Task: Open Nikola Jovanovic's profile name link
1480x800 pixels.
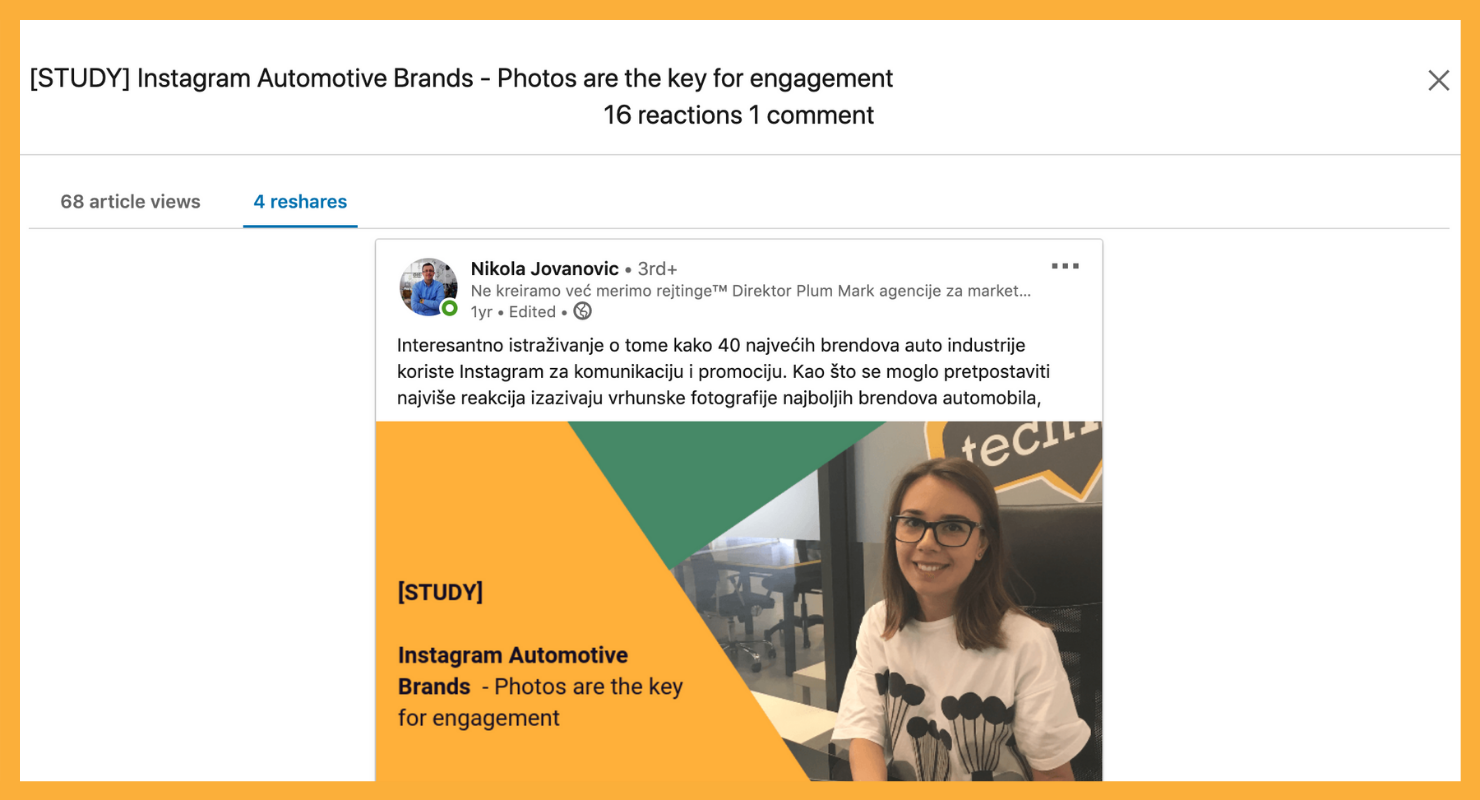Action: click(x=545, y=268)
